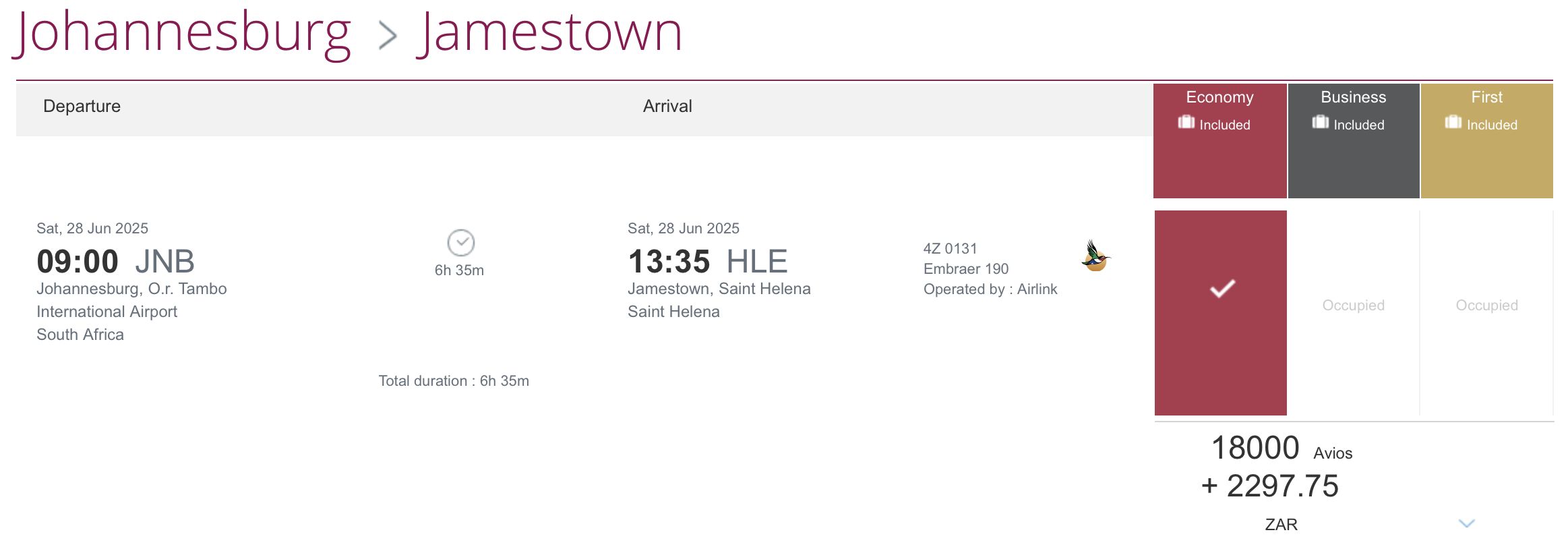Select the Business cabin header tab
Image resolution: width=1568 pixels, height=545 pixels.
(1354, 140)
